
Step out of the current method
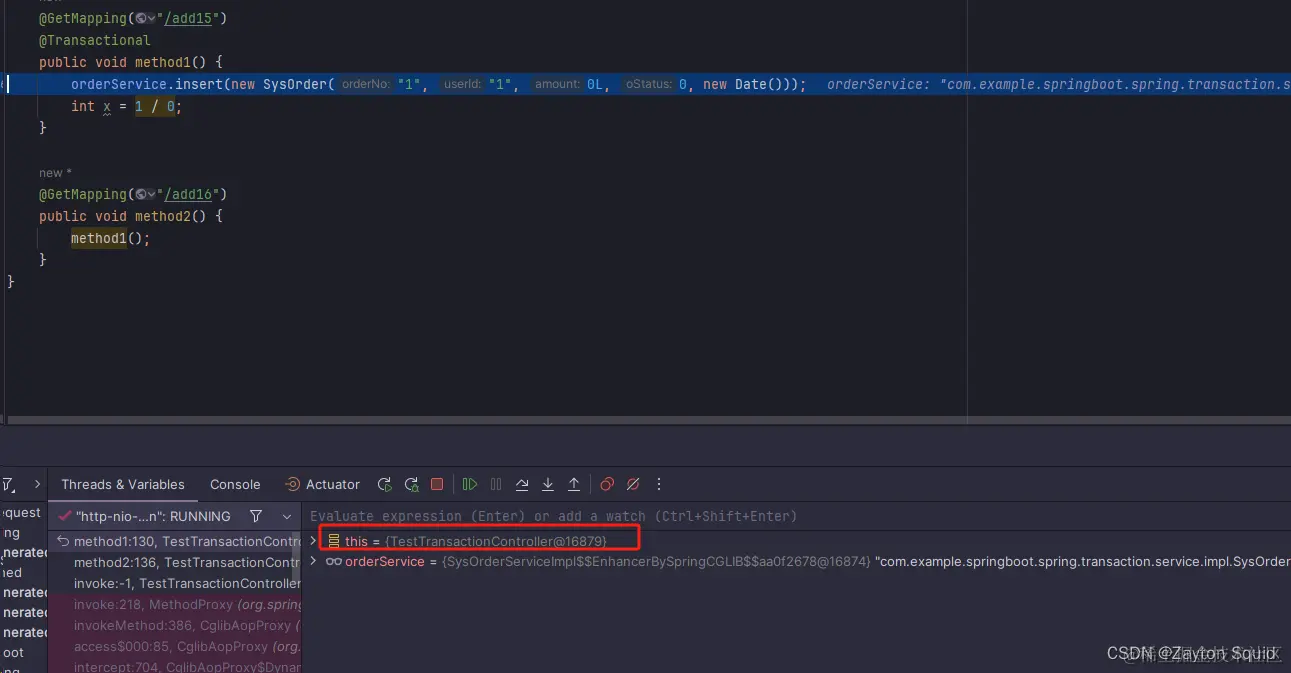point(574,484)
